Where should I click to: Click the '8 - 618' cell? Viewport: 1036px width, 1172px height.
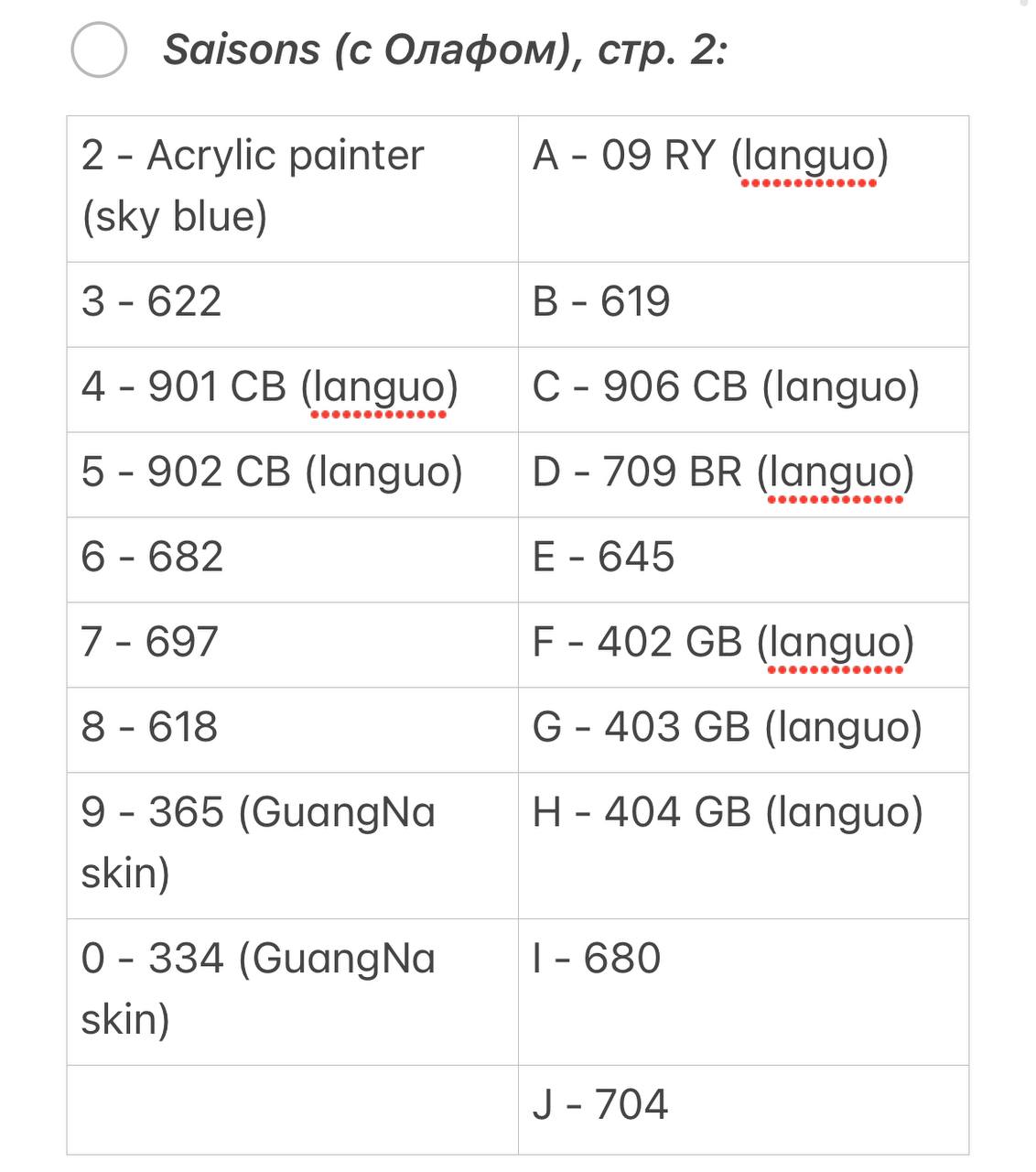pyautogui.click(x=293, y=730)
